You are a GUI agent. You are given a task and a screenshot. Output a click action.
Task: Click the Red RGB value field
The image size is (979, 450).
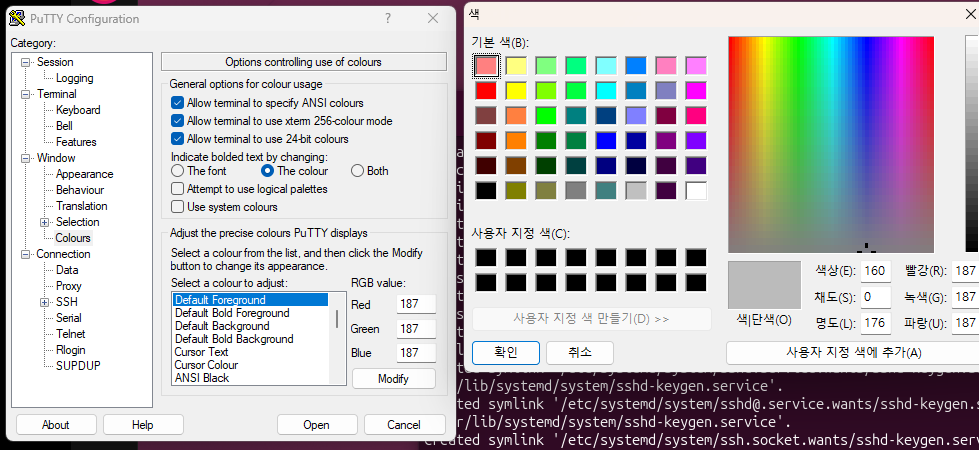tap(416, 305)
